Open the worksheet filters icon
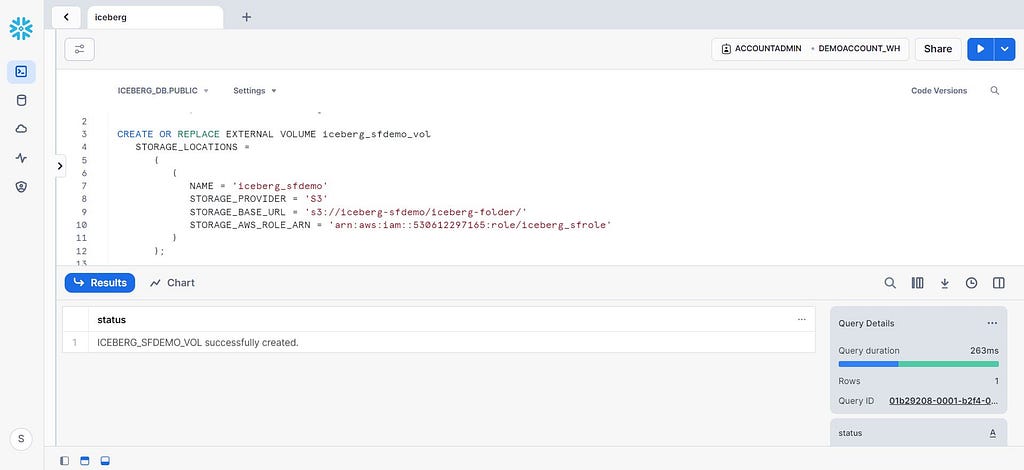Image resolution: width=1024 pixels, height=470 pixels. click(x=80, y=49)
